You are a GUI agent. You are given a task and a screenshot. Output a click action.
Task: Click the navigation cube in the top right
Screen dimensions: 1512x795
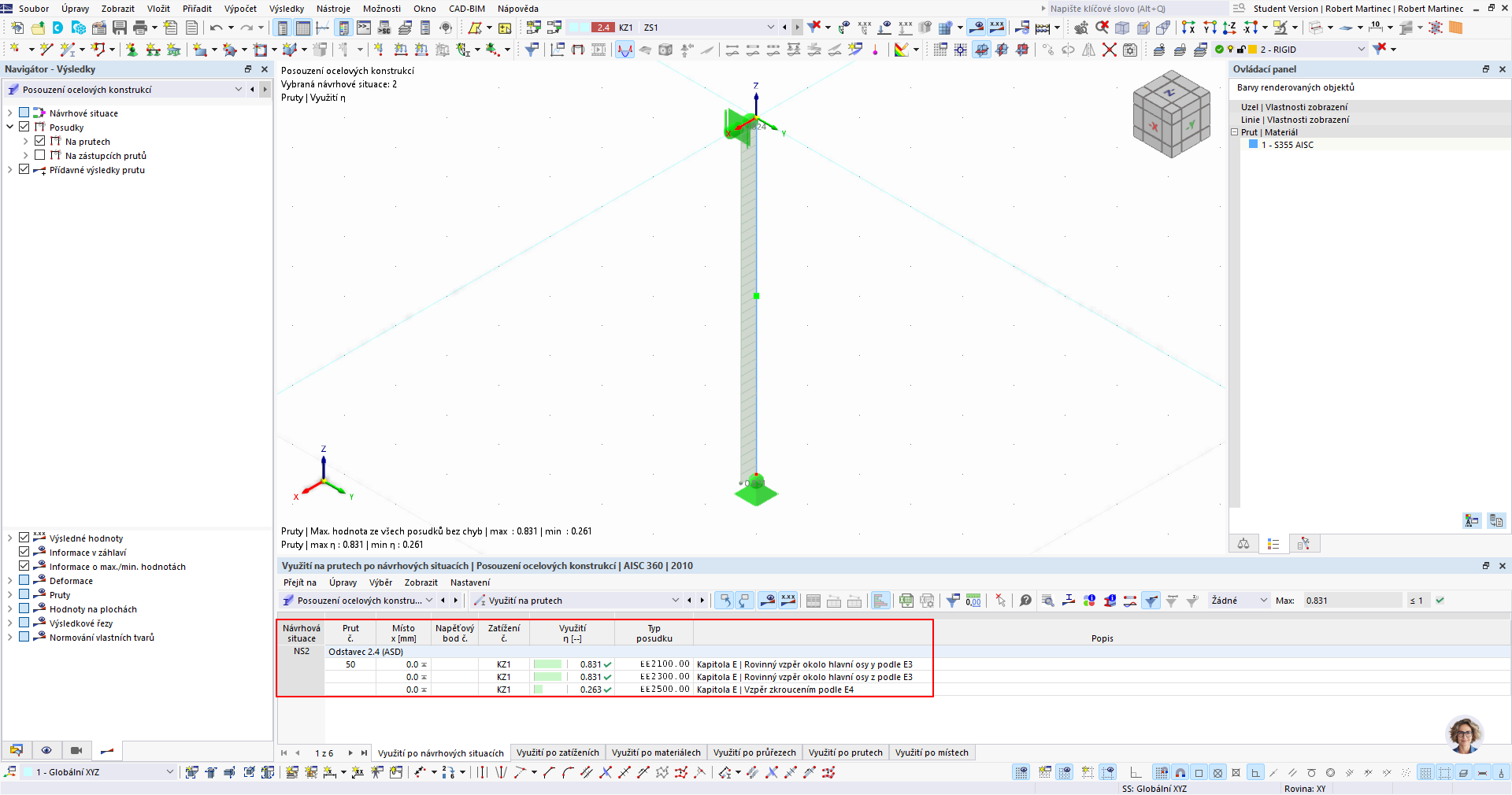coord(1171,114)
